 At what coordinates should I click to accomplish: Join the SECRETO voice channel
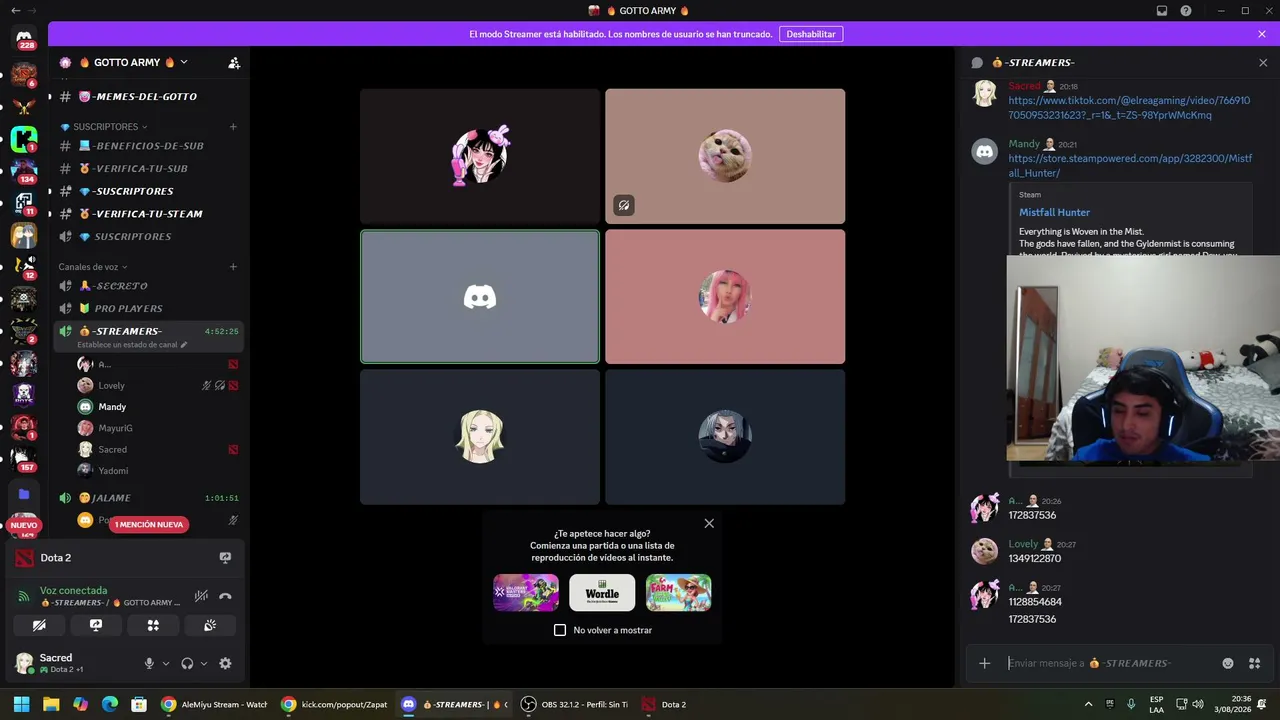click(x=147, y=286)
